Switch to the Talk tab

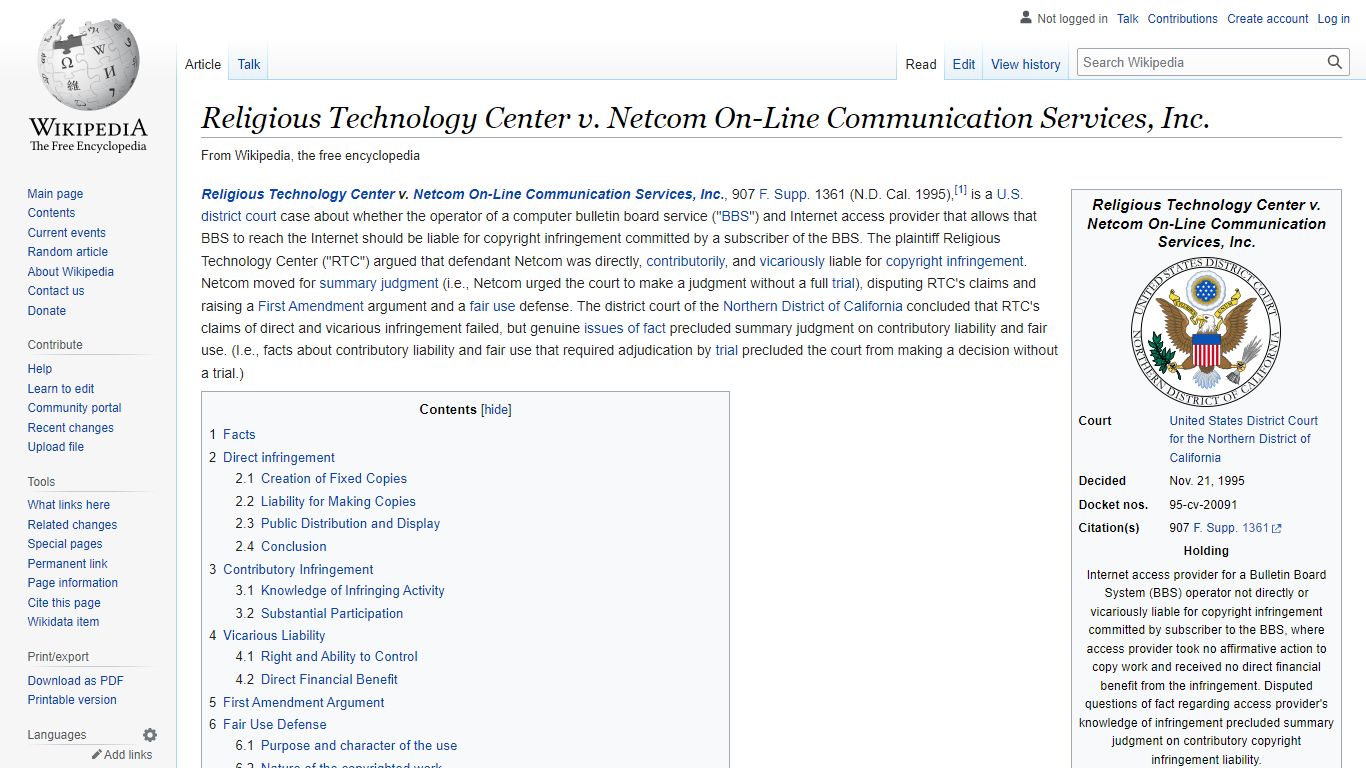(249, 64)
